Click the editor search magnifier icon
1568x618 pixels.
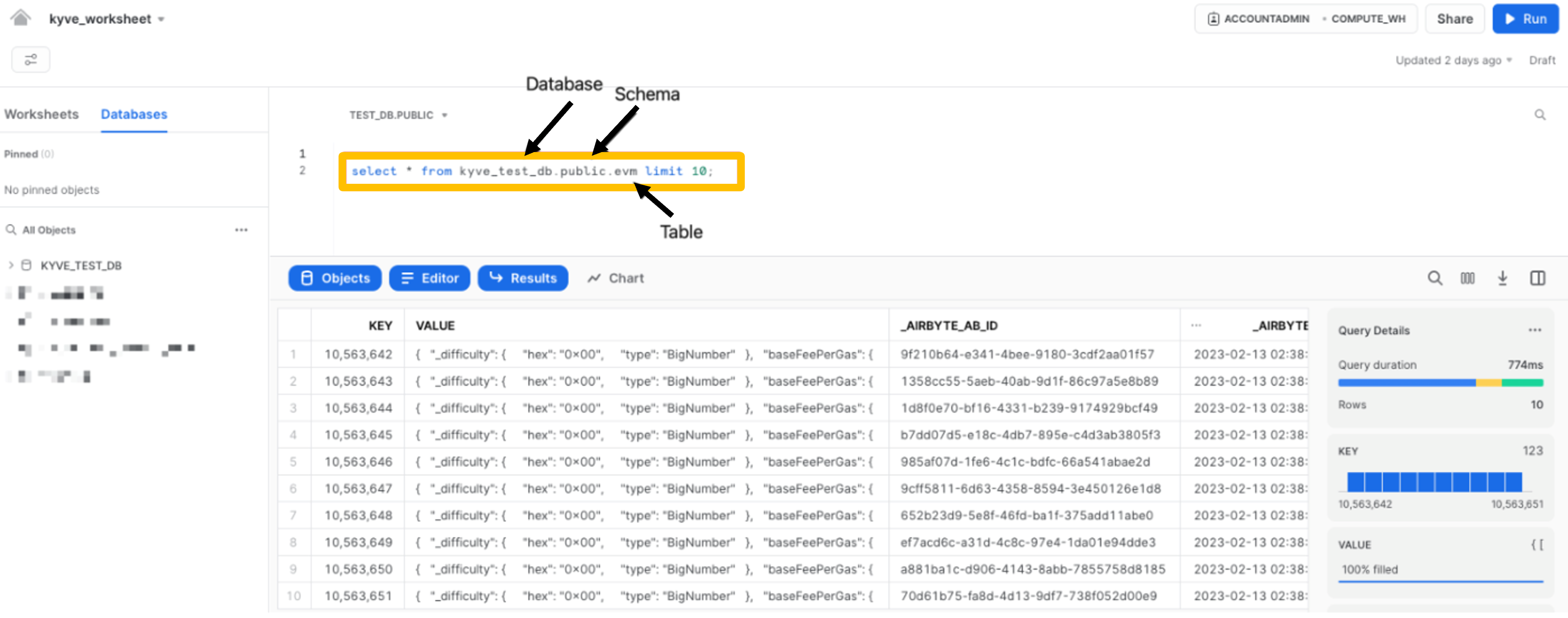[1539, 115]
